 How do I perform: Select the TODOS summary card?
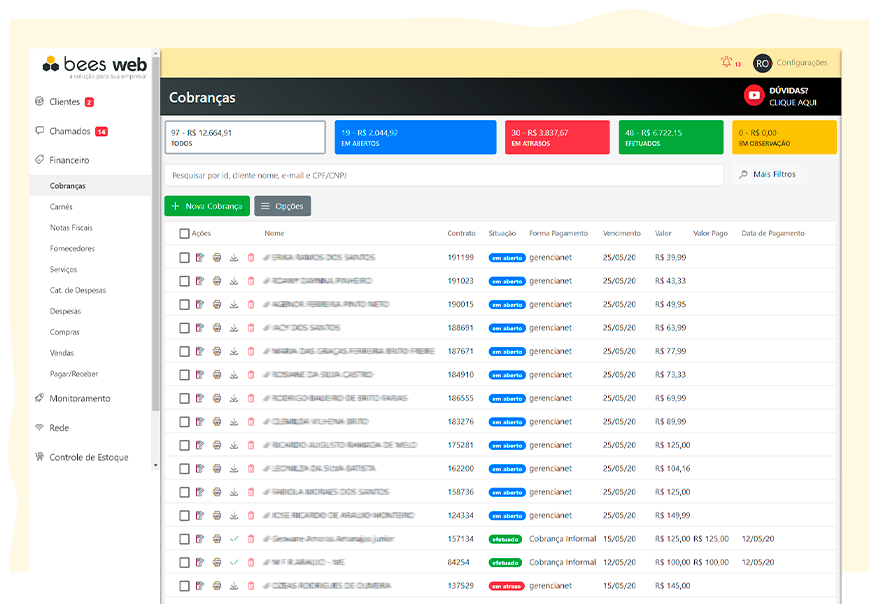click(245, 137)
